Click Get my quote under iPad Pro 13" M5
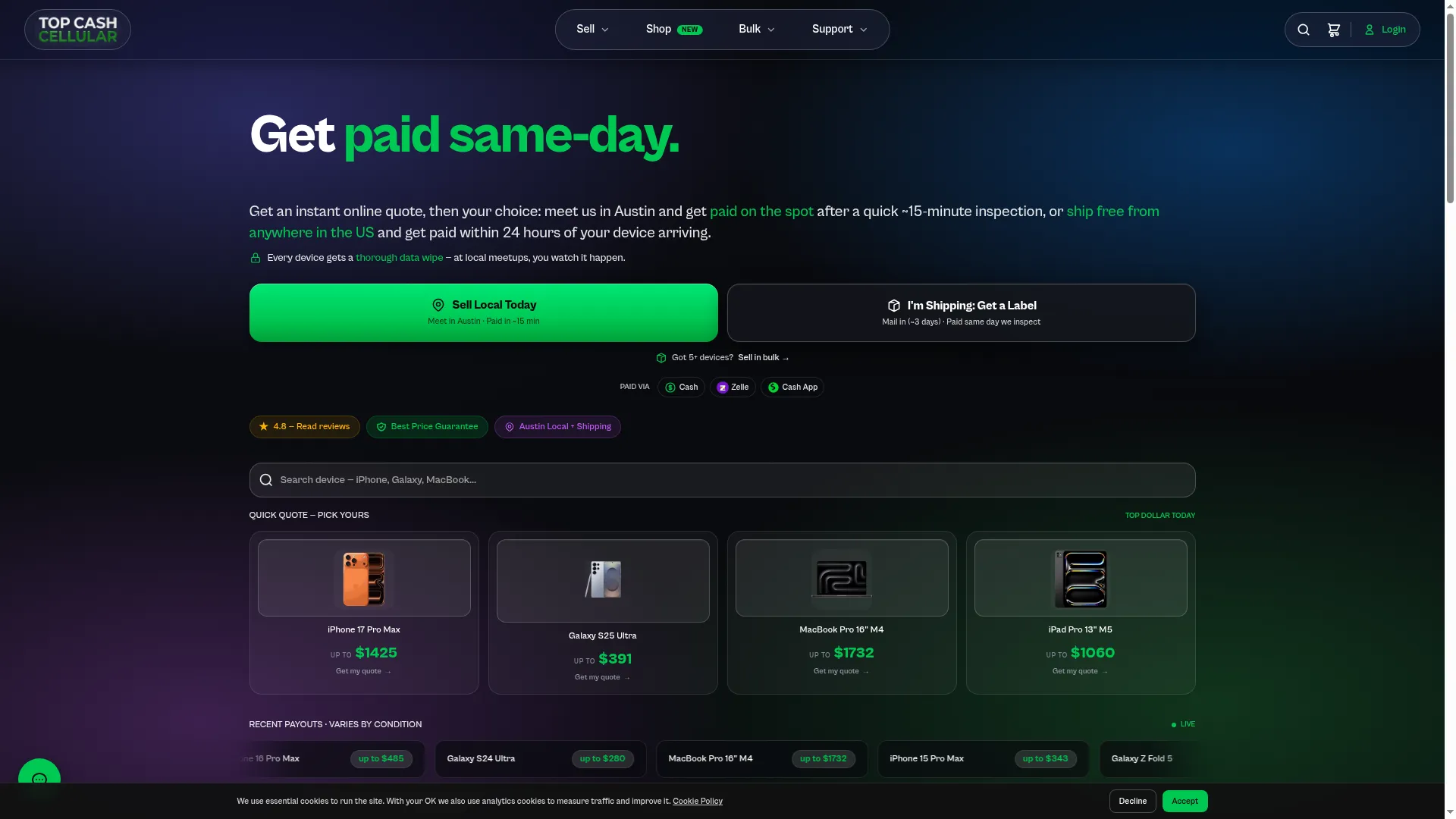1456x819 pixels. tap(1081, 671)
